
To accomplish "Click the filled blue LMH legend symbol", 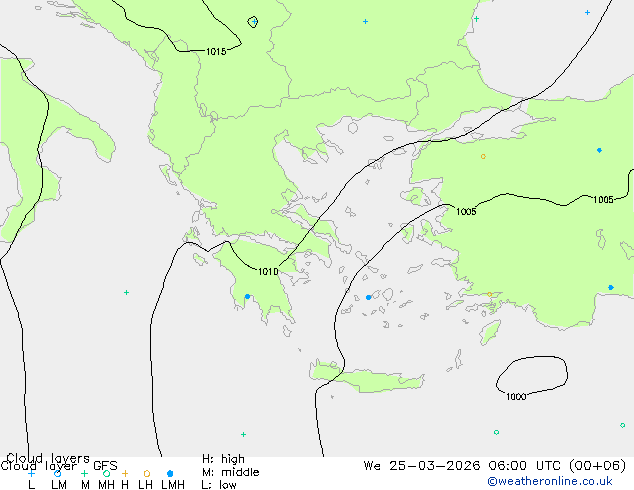I will point(170,473).
